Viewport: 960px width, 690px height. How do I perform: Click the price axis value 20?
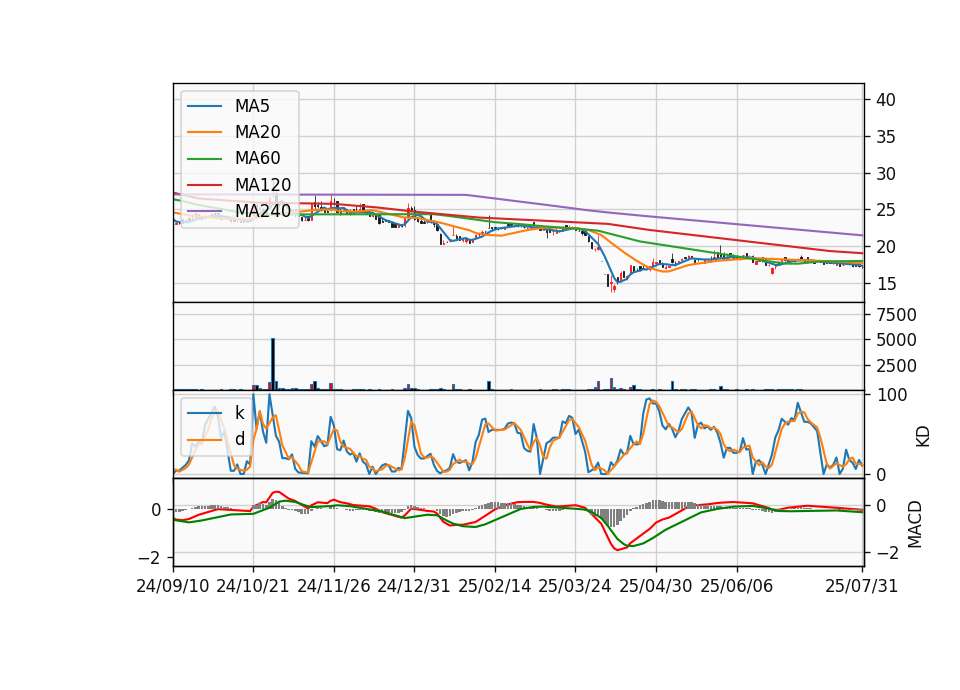[x=885, y=247]
